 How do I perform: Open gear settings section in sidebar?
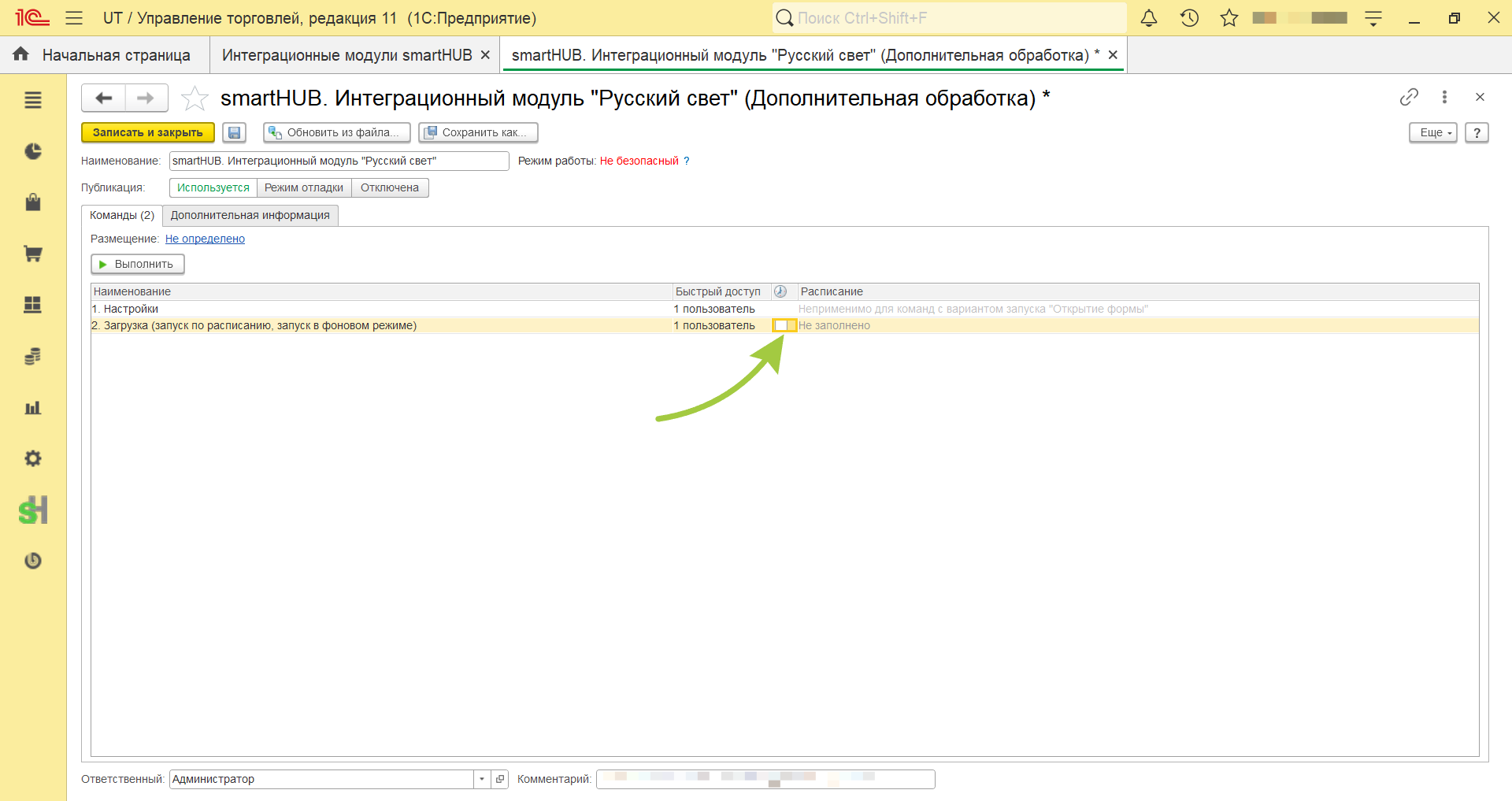[33, 458]
